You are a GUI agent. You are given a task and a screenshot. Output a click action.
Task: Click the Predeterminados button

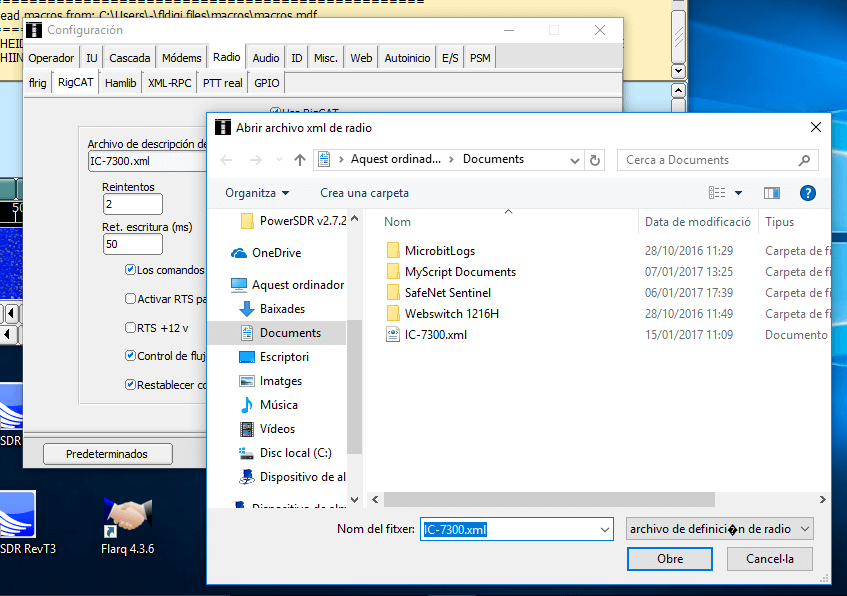pyautogui.click(x=107, y=454)
